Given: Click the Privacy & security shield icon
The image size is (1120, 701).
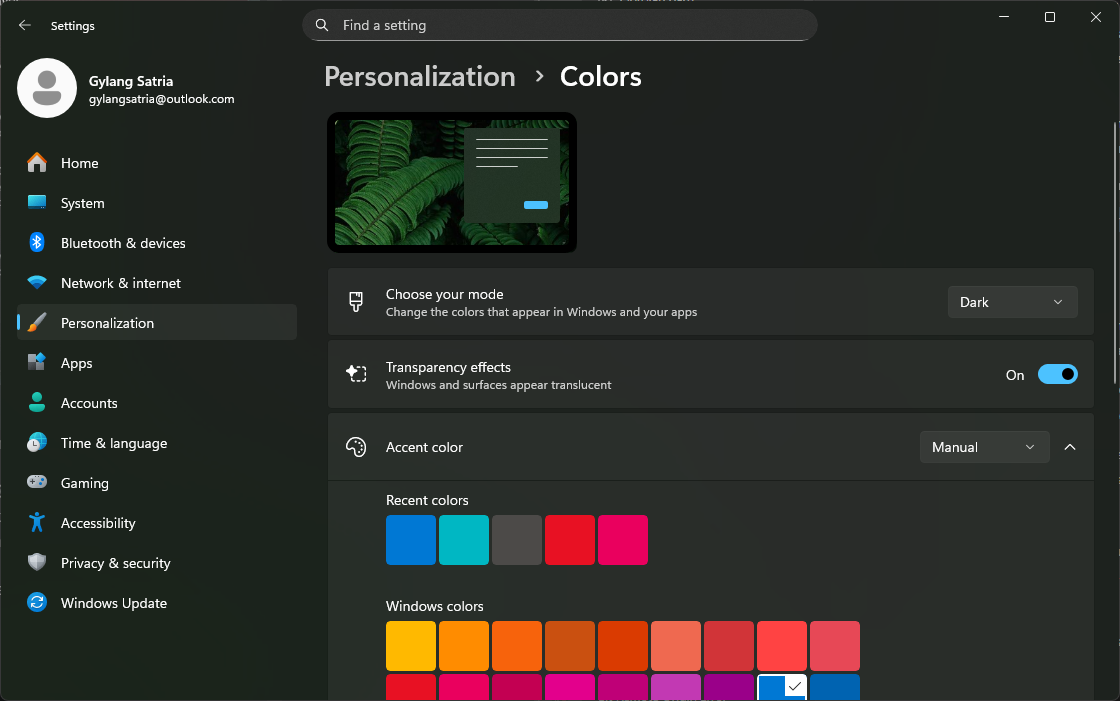Looking at the screenshot, I should [37, 563].
